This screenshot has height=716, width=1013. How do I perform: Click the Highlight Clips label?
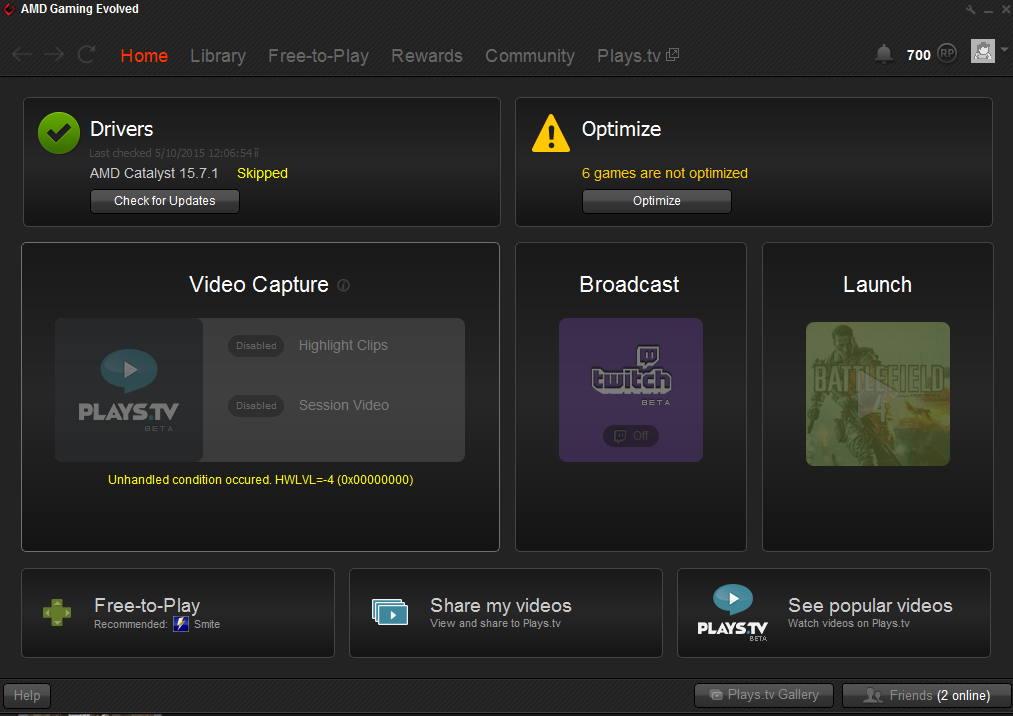click(343, 346)
